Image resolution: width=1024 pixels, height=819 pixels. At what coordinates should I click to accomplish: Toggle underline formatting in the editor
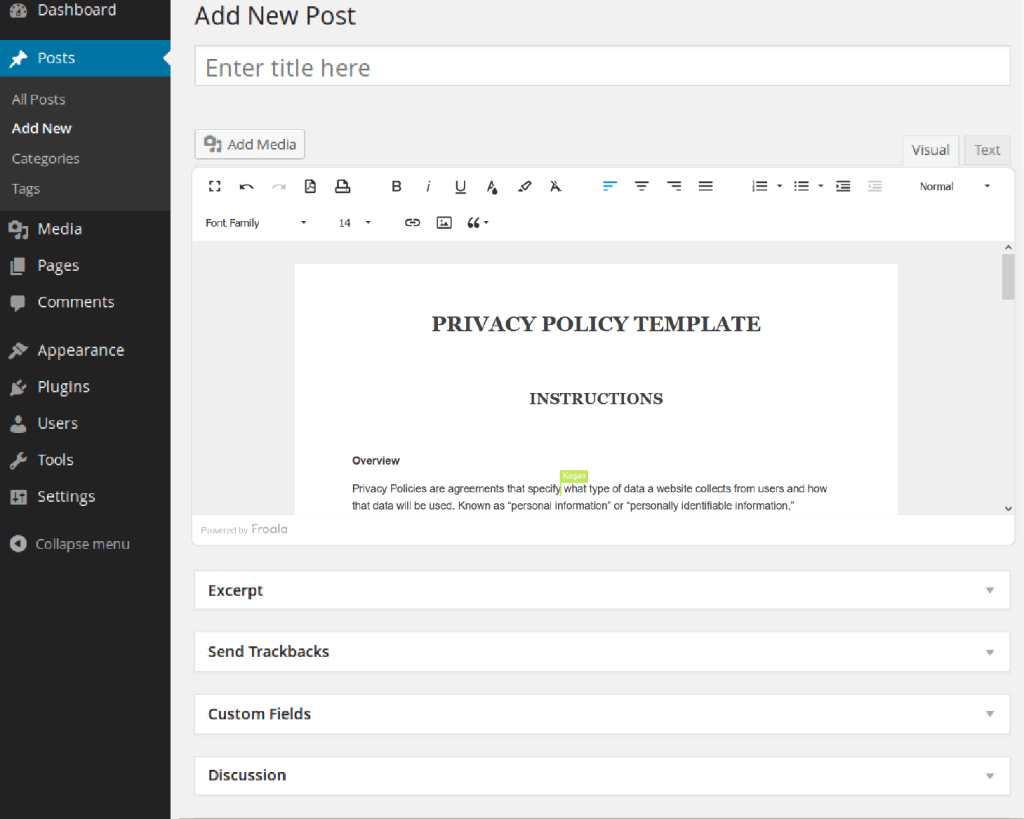[x=460, y=186]
